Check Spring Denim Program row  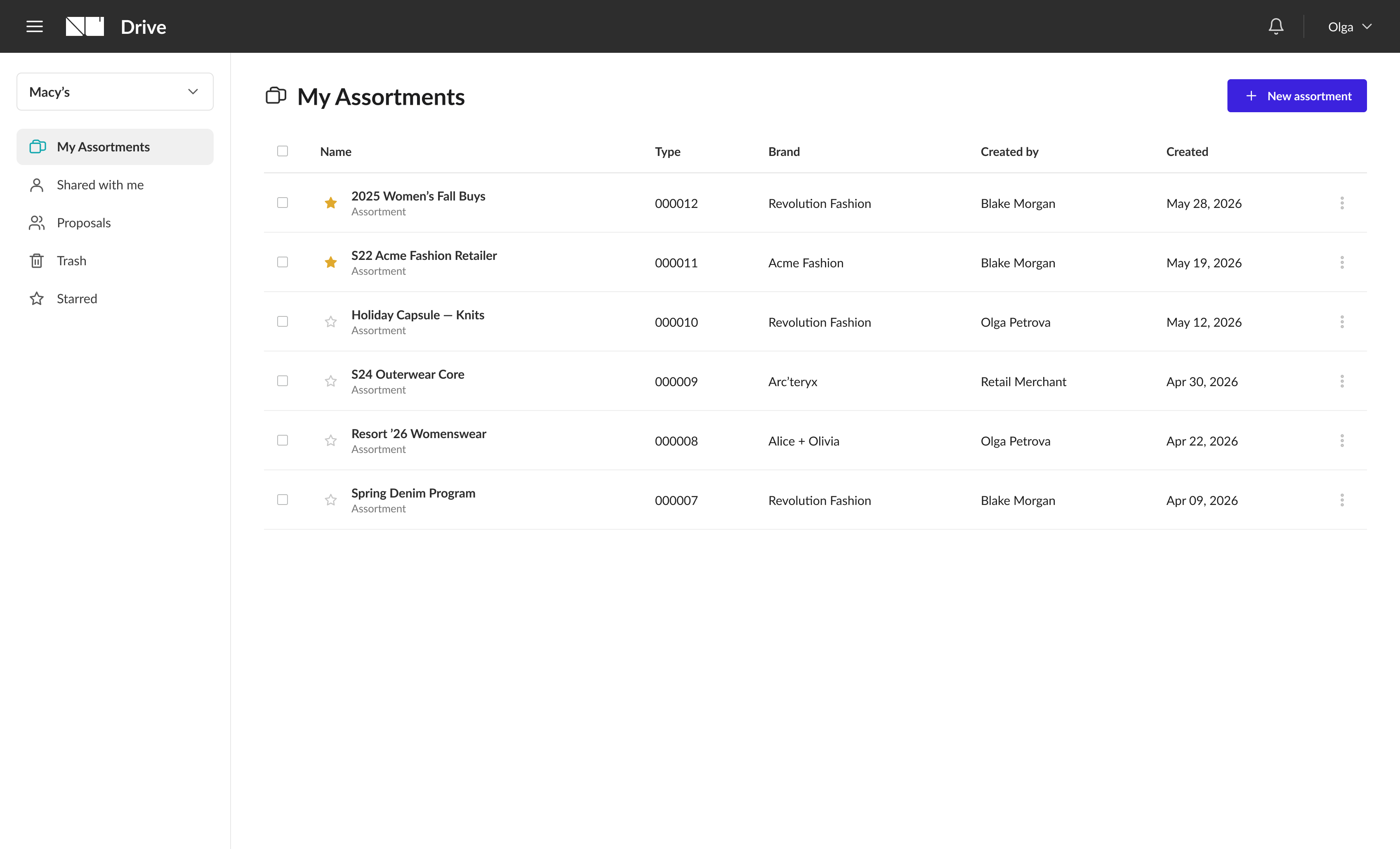283,500
